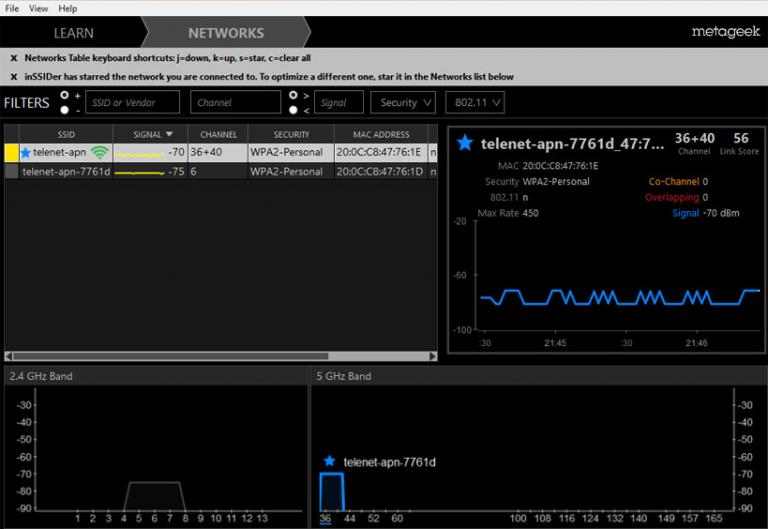Select the less-than signal filter radio
768x529 pixels.
[292, 109]
